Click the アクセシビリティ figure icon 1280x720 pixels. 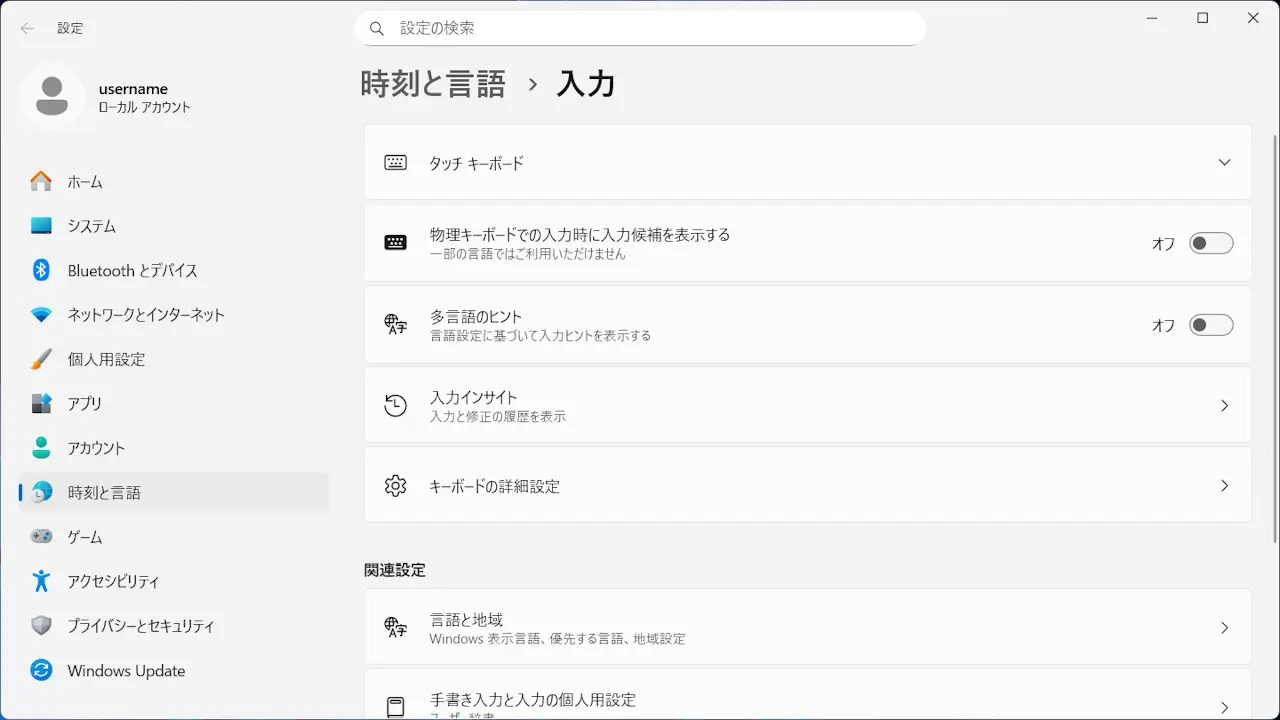41,581
